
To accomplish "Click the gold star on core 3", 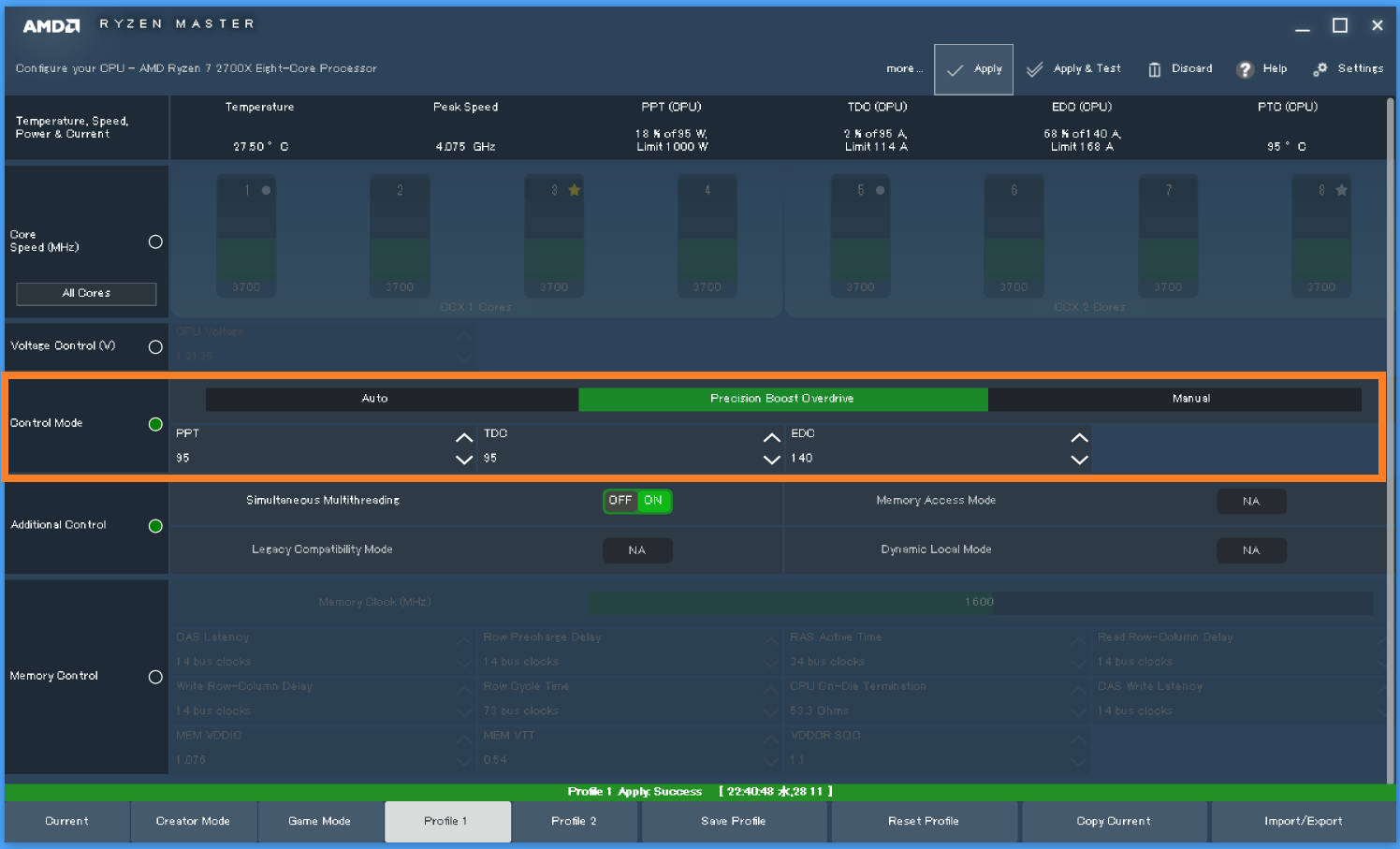I will (575, 190).
